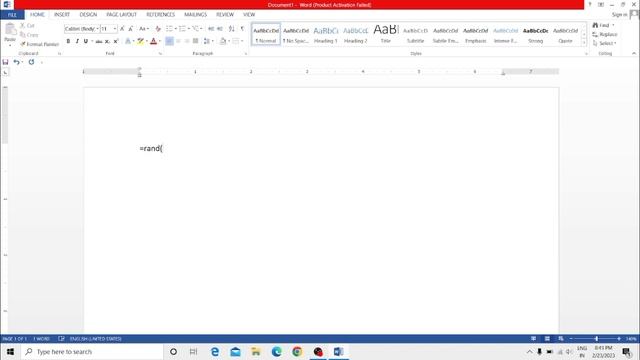Adjust the zoom slider handle
The width and height of the screenshot is (640, 360).
point(596,339)
